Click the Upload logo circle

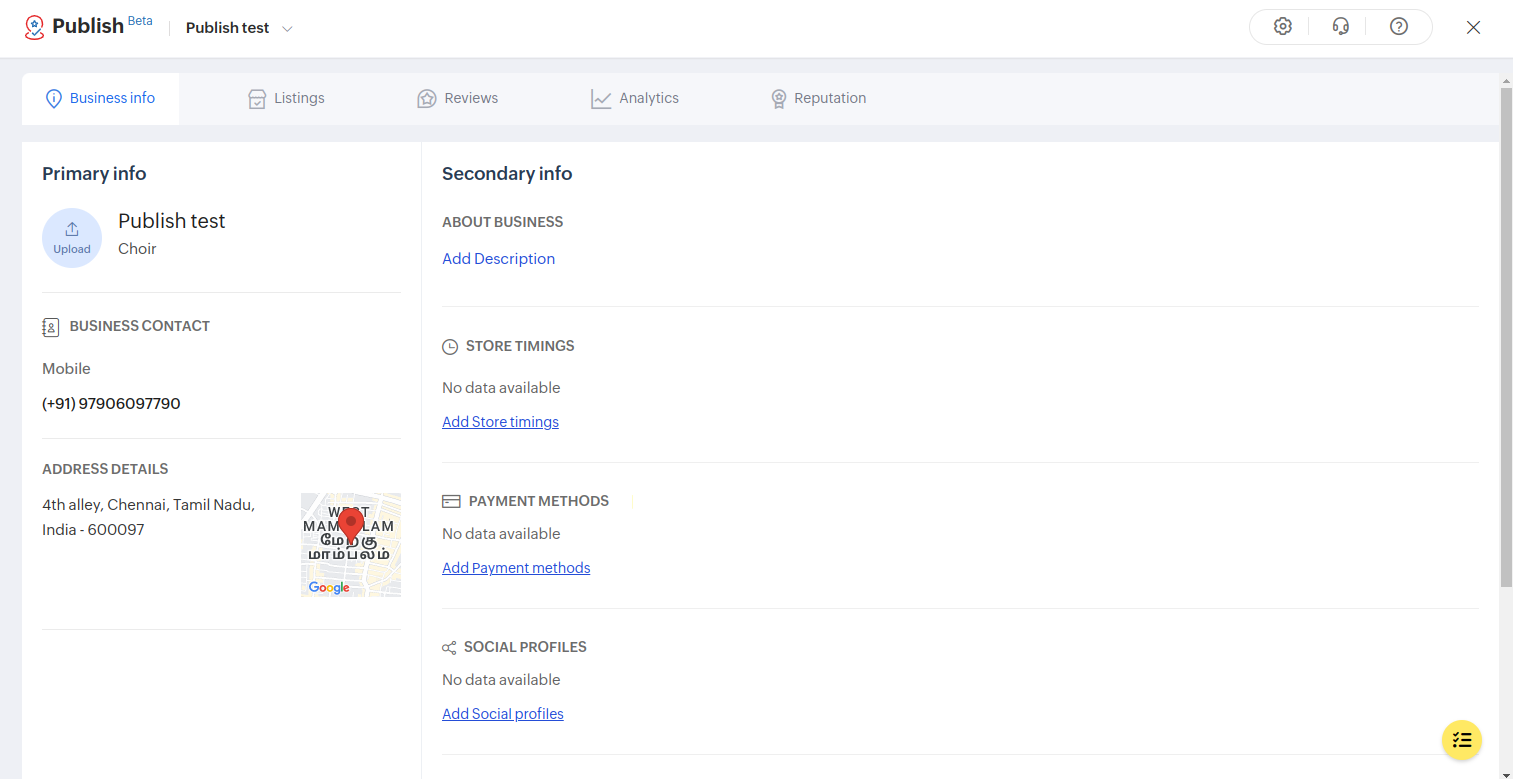click(72, 238)
